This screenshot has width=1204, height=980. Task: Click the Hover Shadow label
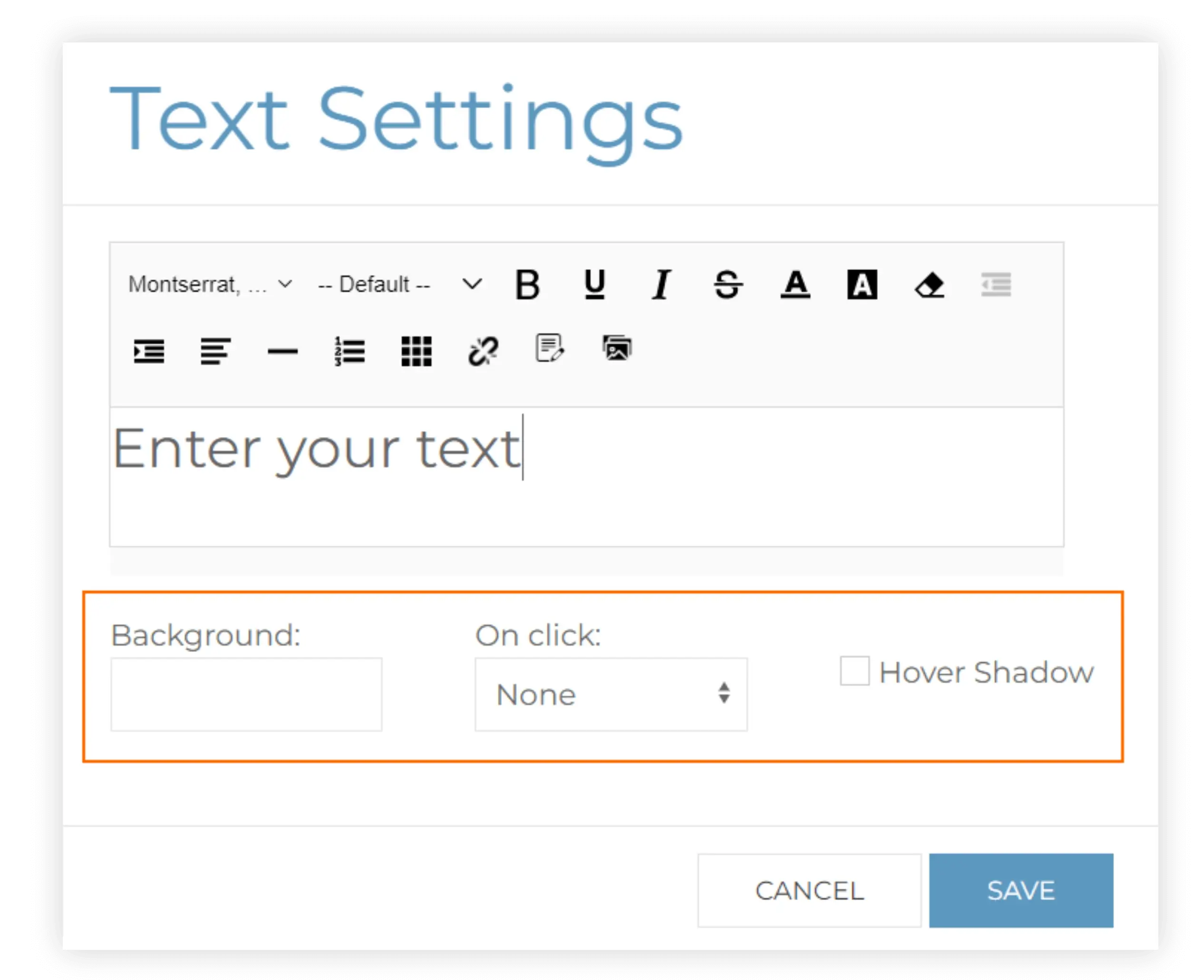click(986, 672)
